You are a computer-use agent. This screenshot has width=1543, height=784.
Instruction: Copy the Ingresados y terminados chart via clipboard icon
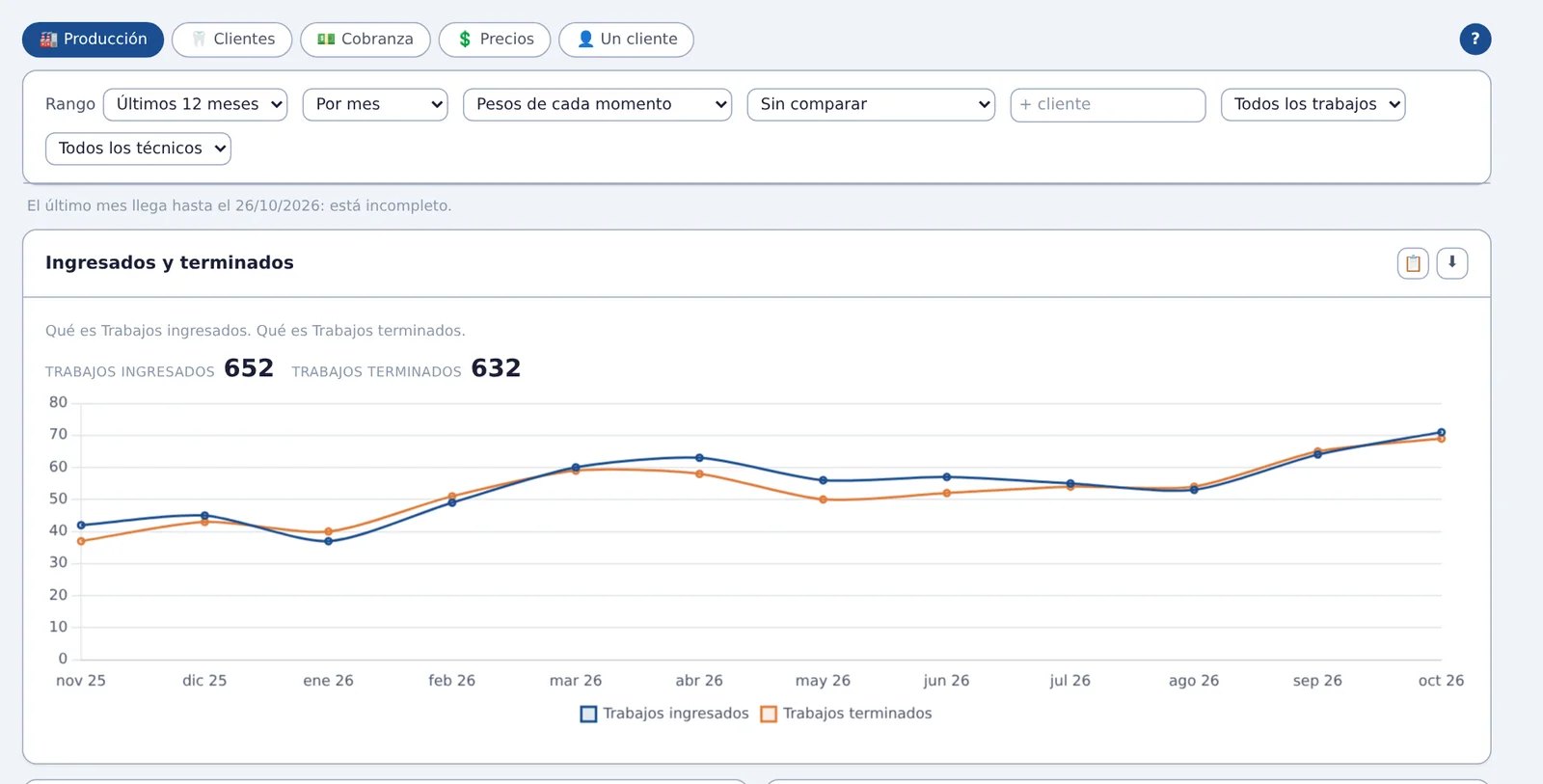click(1413, 263)
